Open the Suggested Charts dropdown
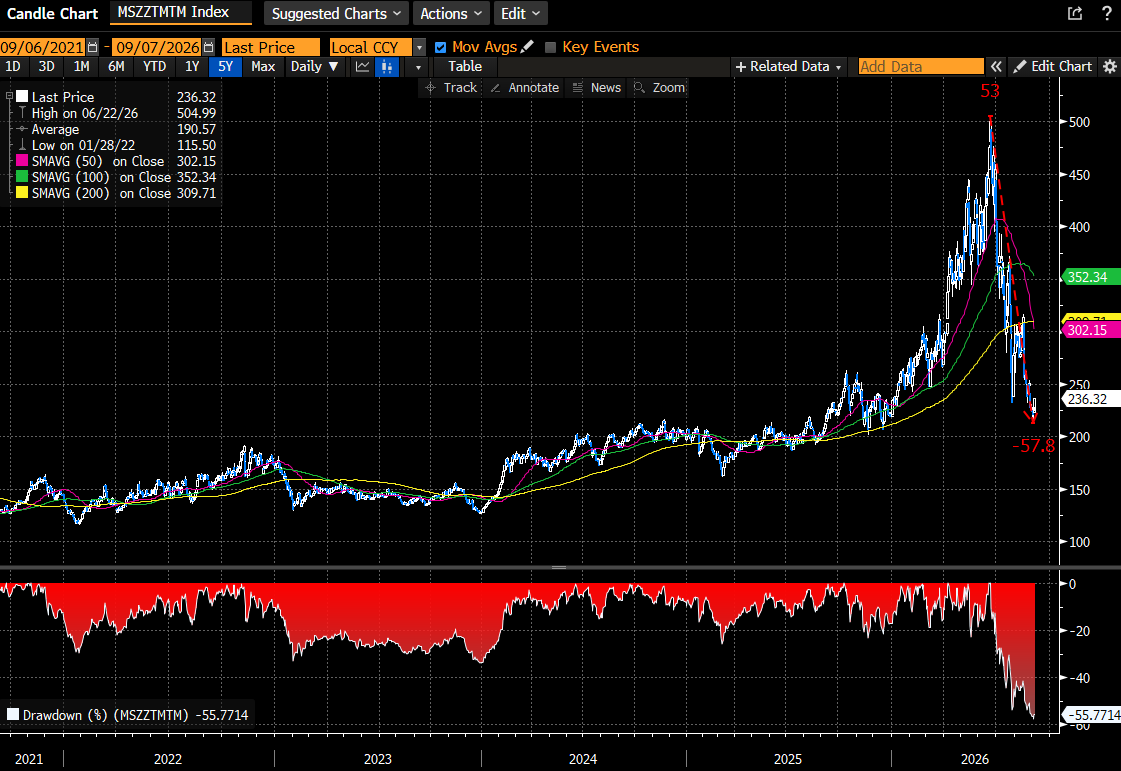 (336, 14)
